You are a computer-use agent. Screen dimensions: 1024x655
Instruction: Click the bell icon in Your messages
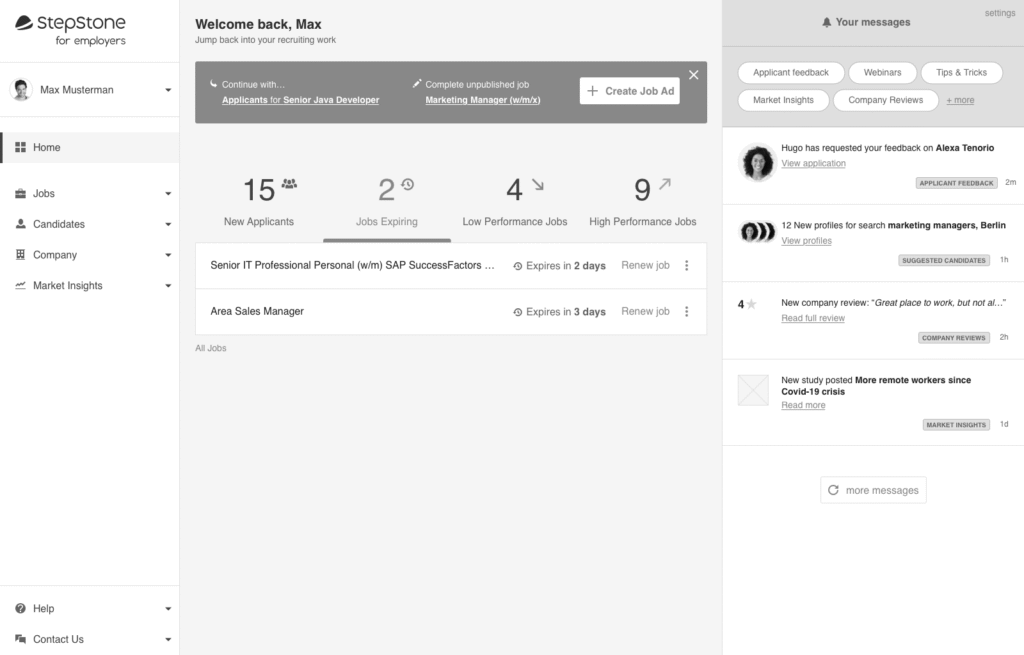click(827, 22)
